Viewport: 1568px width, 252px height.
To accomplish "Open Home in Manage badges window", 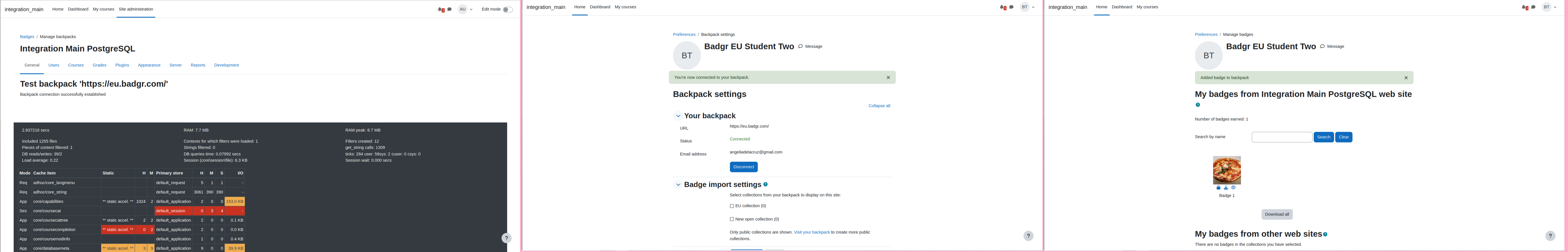I will tap(1102, 7).
